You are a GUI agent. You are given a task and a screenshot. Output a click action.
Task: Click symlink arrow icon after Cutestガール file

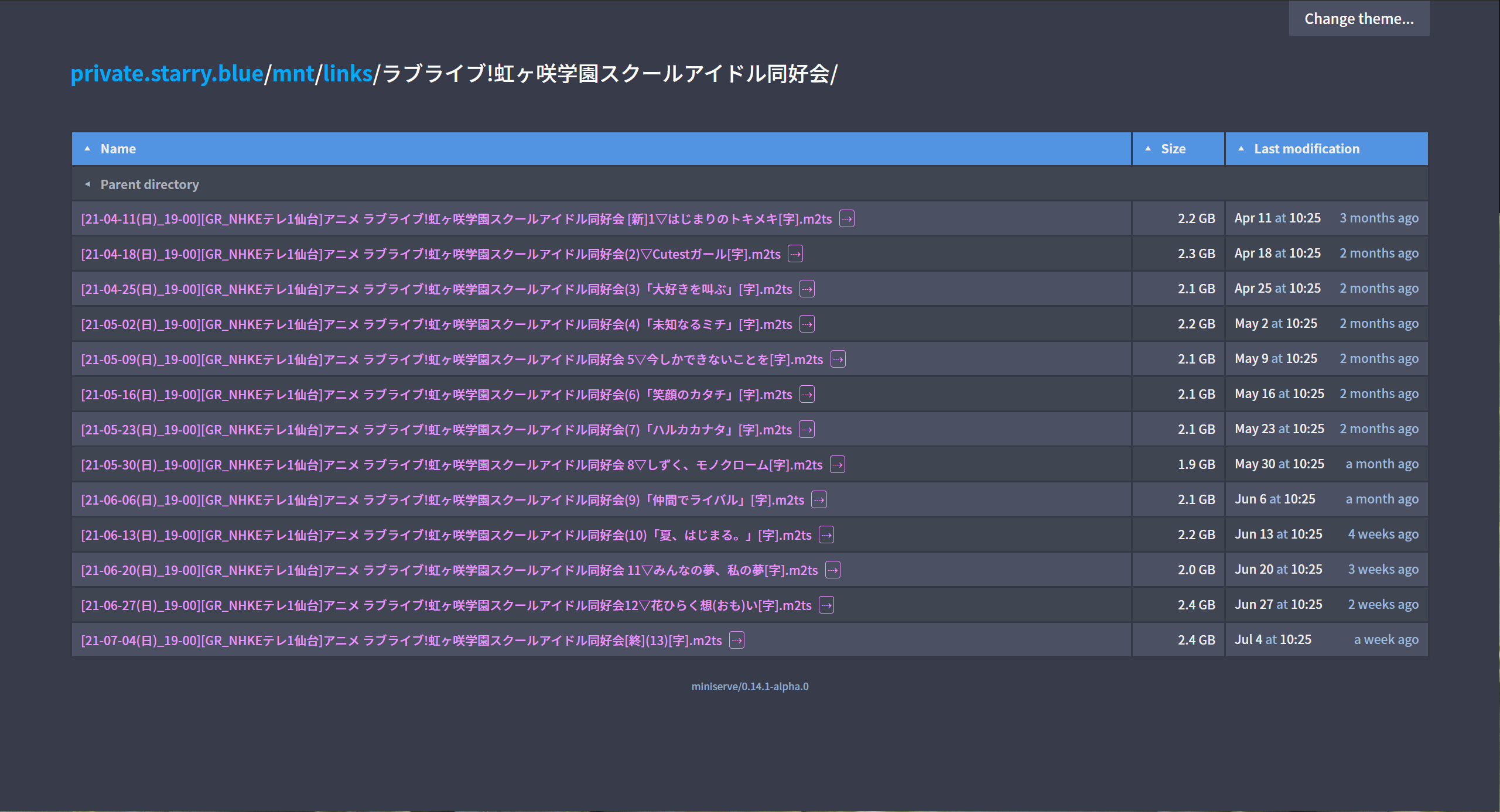click(x=795, y=254)
